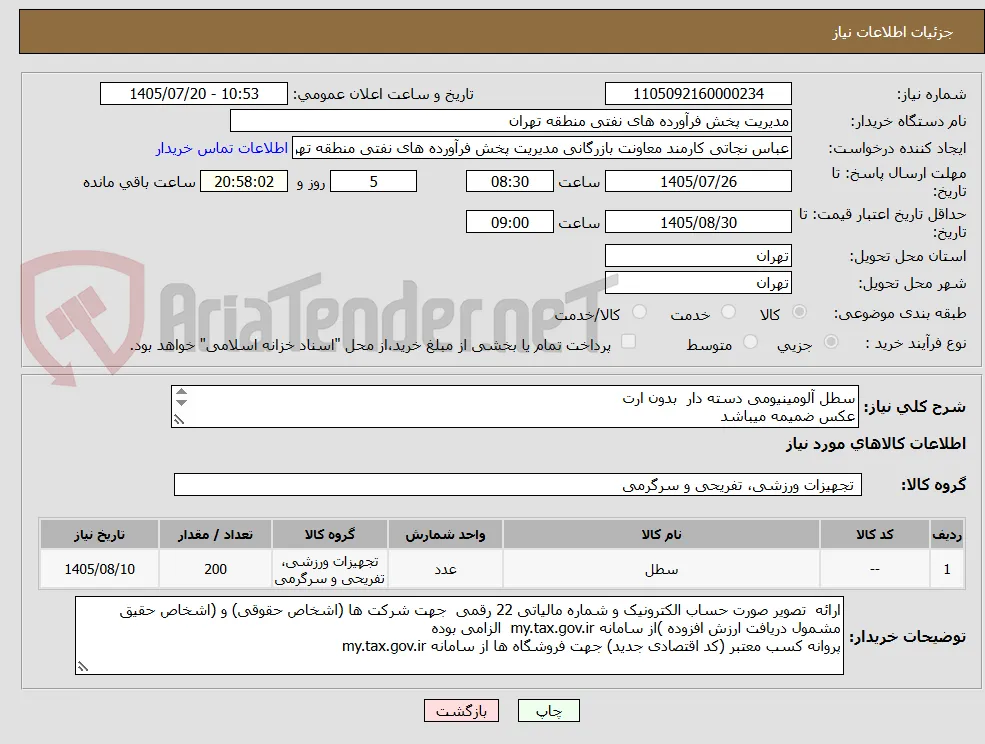Viewport: 985px width, 744px height.
Task: Select the خدمت radio button
Action: (x=728, y=312)
